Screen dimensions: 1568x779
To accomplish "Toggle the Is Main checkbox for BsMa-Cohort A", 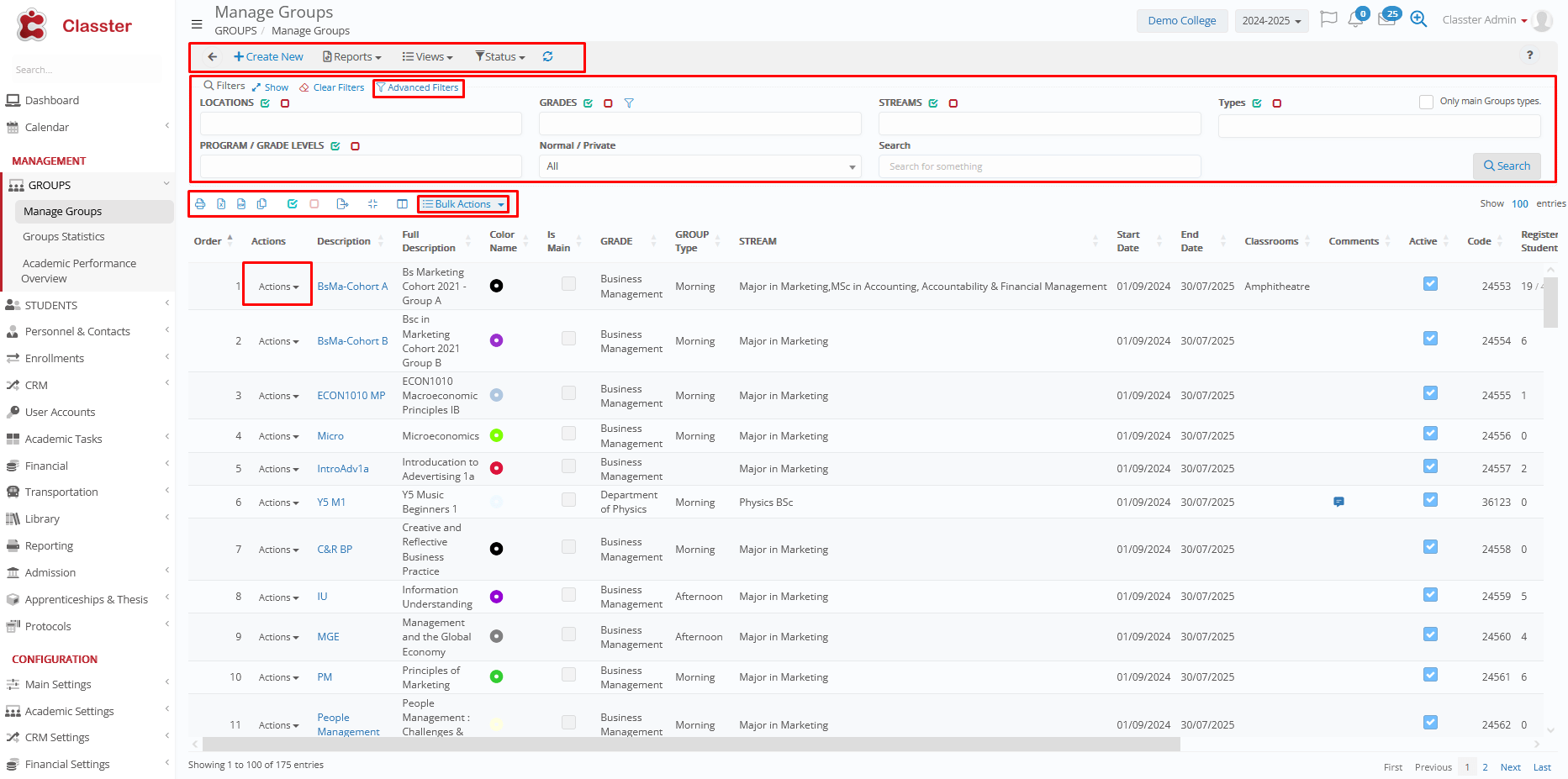I will coord(569,284).
